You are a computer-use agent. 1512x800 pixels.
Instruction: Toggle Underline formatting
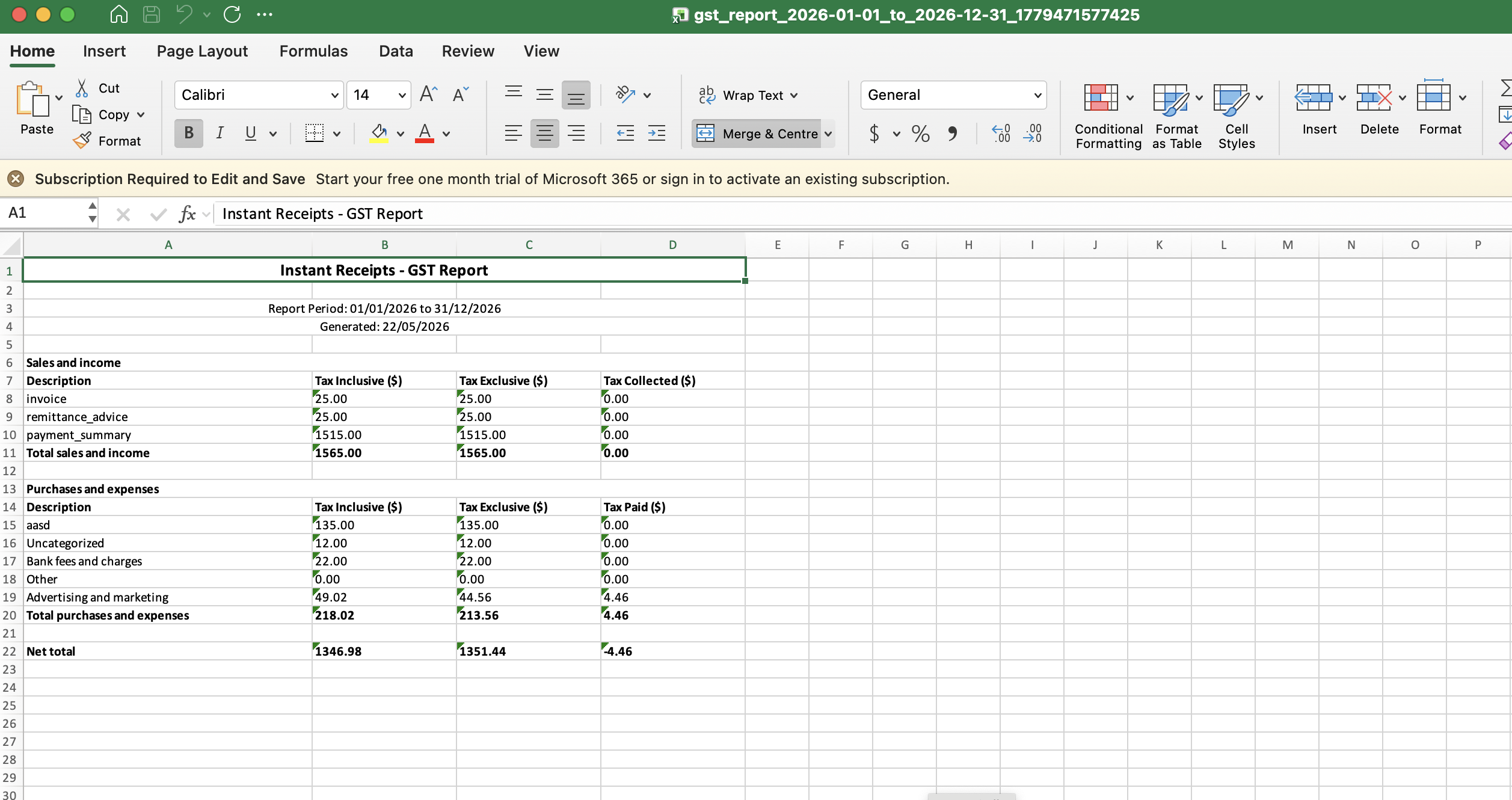[251, 133]
